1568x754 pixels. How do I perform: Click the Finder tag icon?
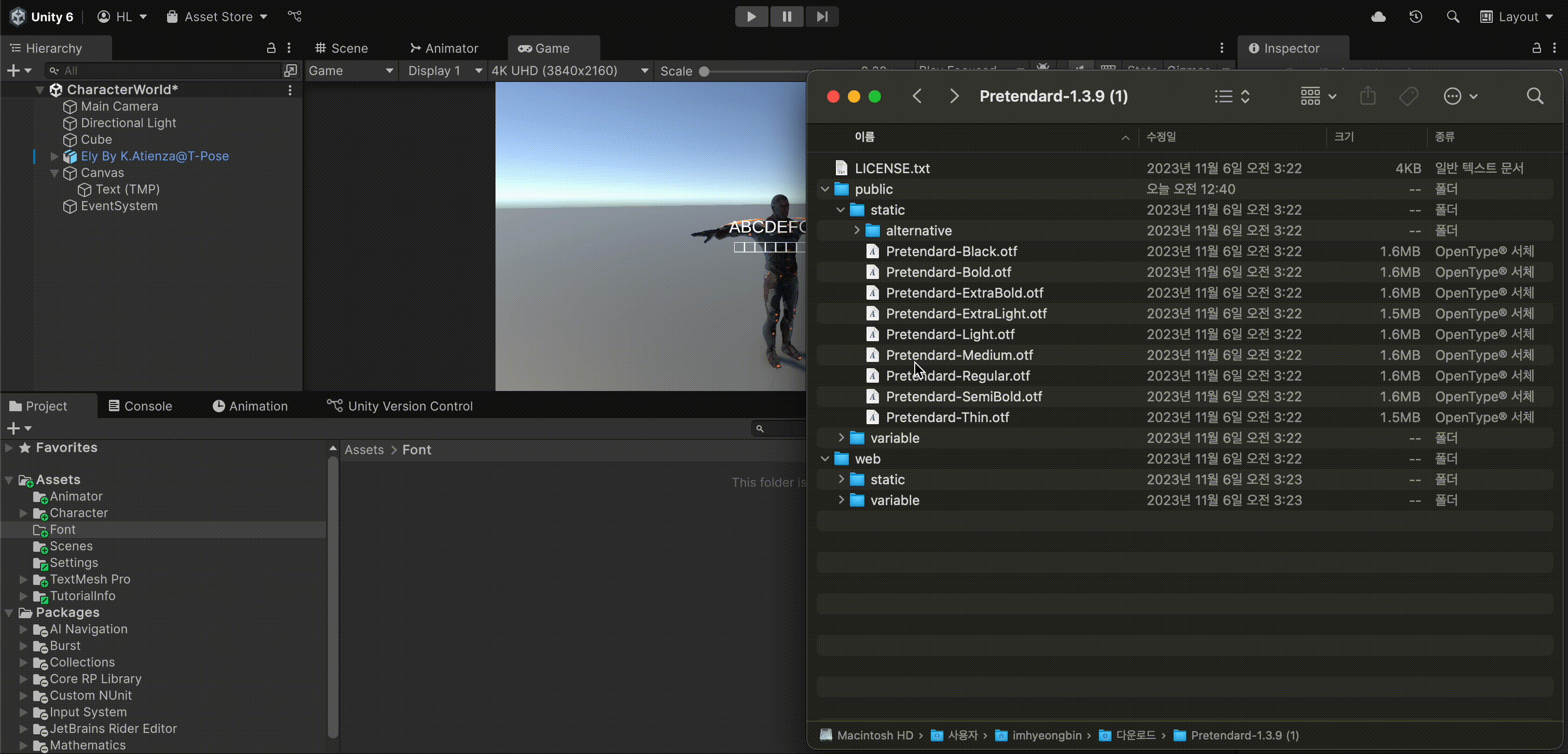pos(1409,96)
